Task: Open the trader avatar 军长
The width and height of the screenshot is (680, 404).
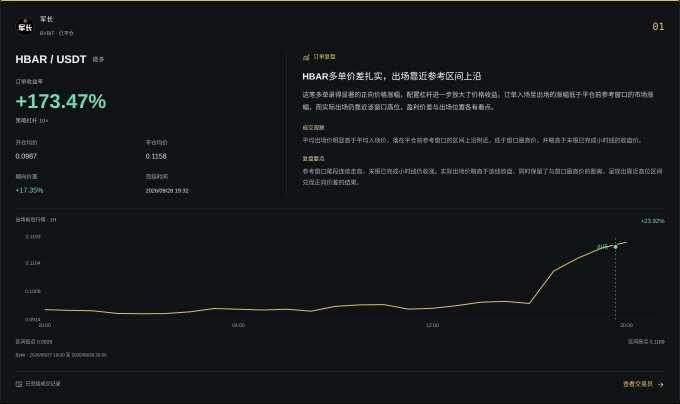Action: point(25,26)
